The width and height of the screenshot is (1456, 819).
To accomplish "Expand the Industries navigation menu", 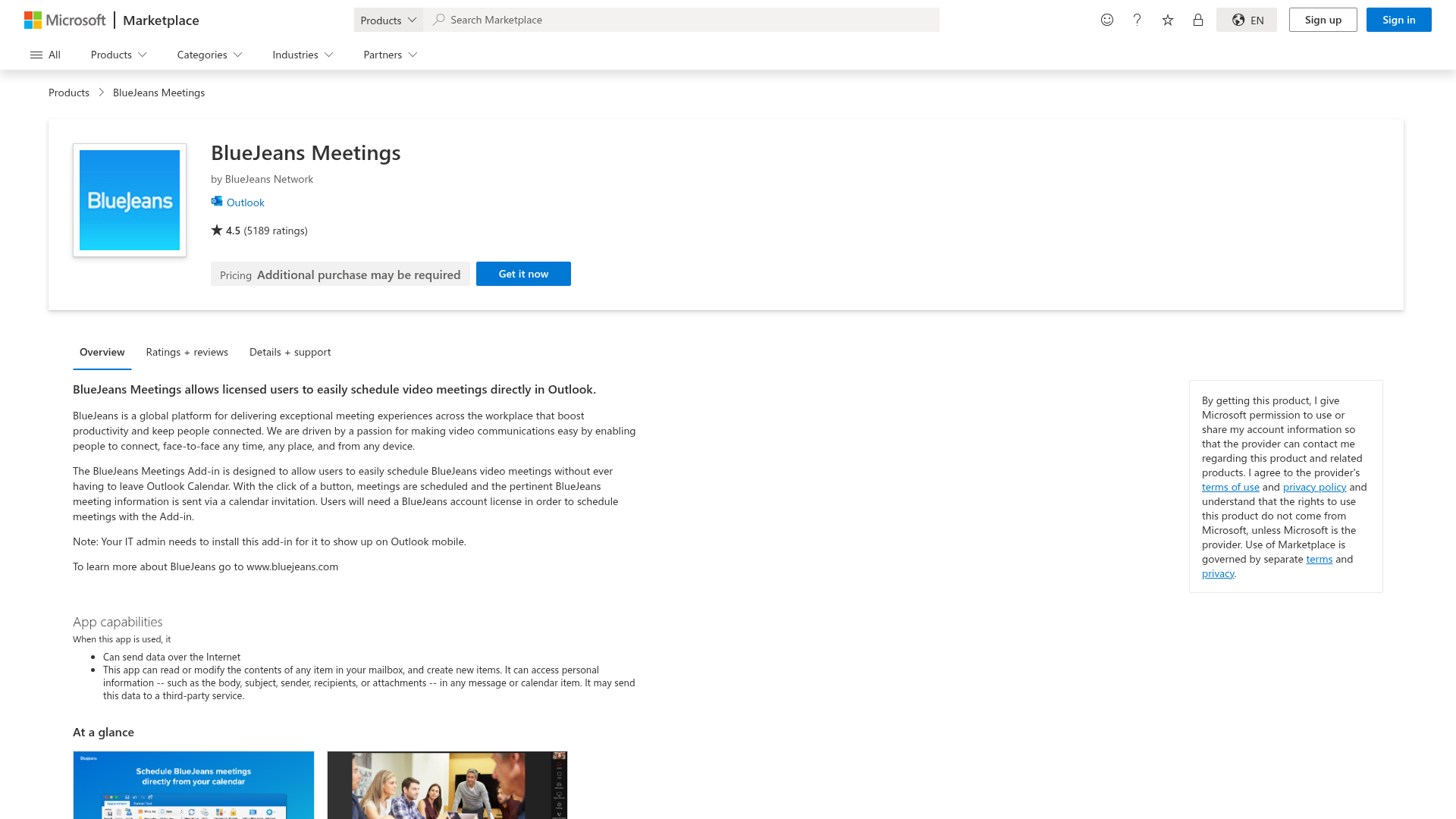I will coord(303,55).
